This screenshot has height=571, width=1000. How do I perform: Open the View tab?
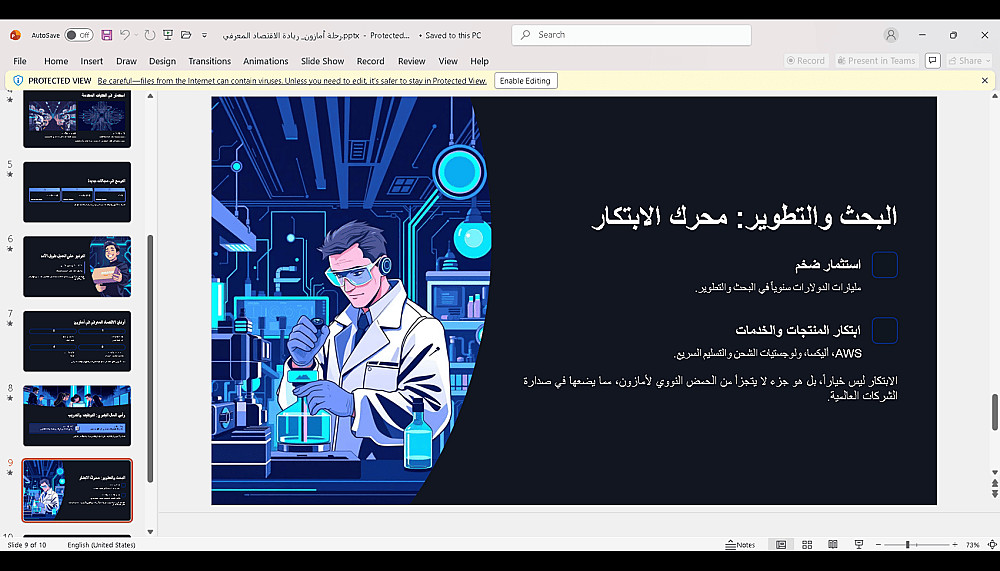pyautogui.click(x=448, y=61)
